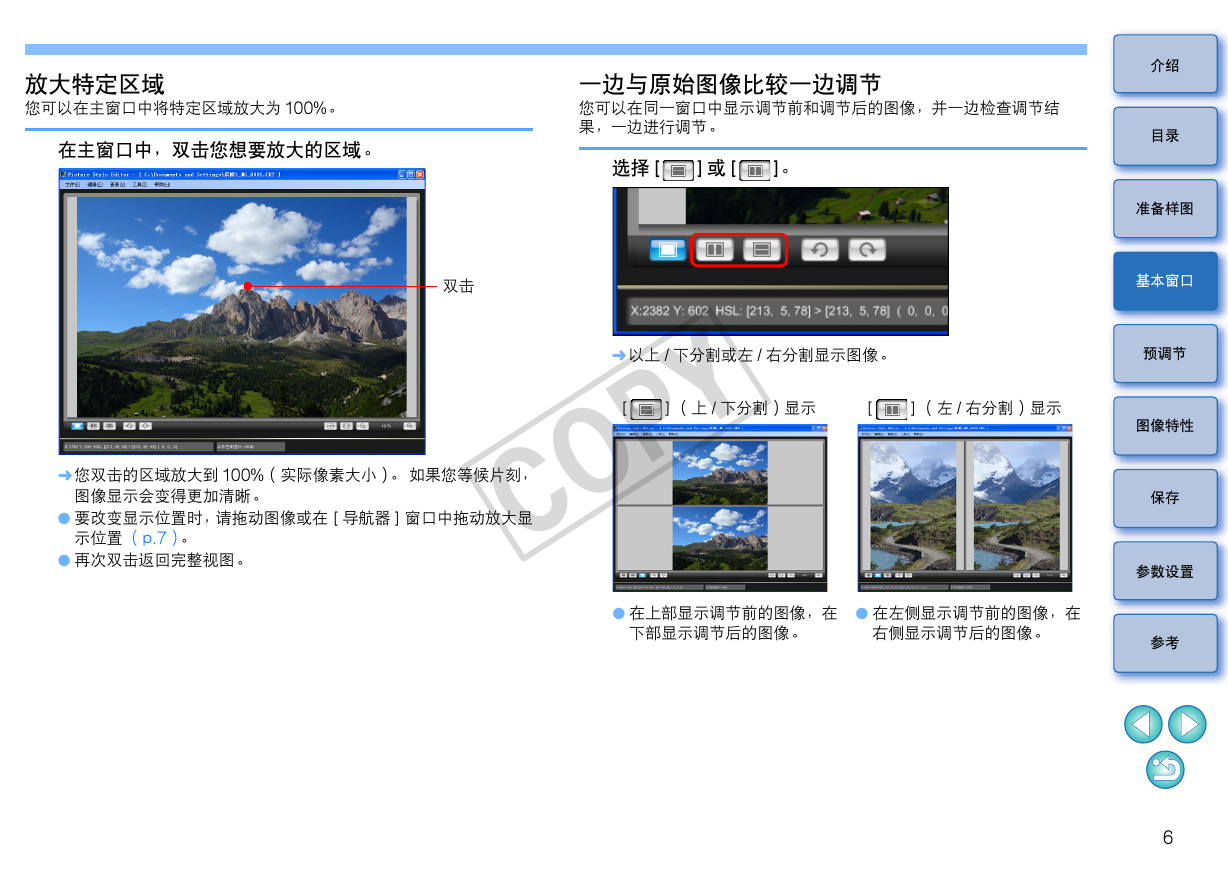Click text 您可以在主窗口中将特定区域放大为 100%

(x=181, y=108)
